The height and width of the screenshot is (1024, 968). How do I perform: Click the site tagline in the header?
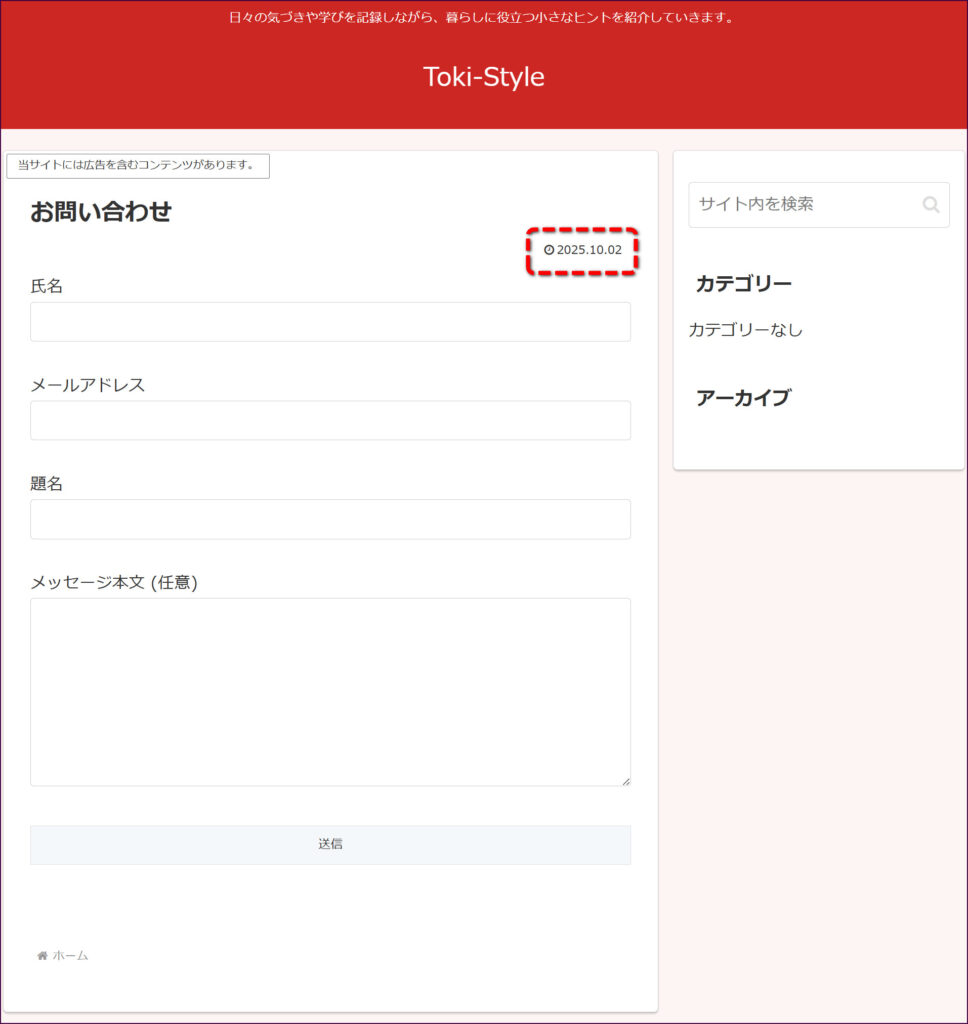(x=483, y=17)
